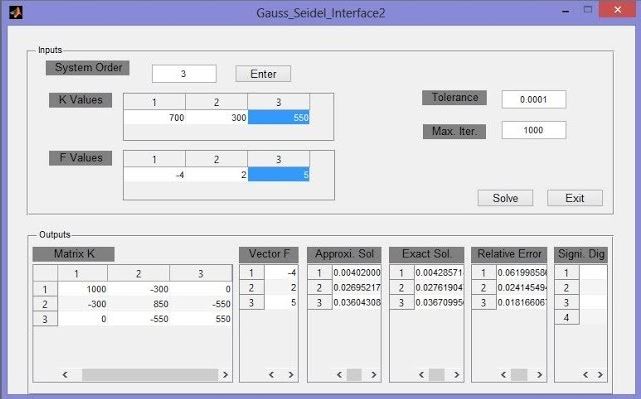Click the System Order input field
This screenshot has width=641, height=399.
click(x=184, y=74)
